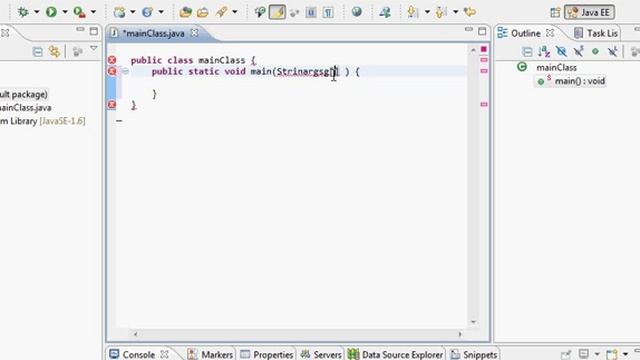Click the Toggle Breadcrumb icon
Screen dimensions: 640x360
pos(260,12)
